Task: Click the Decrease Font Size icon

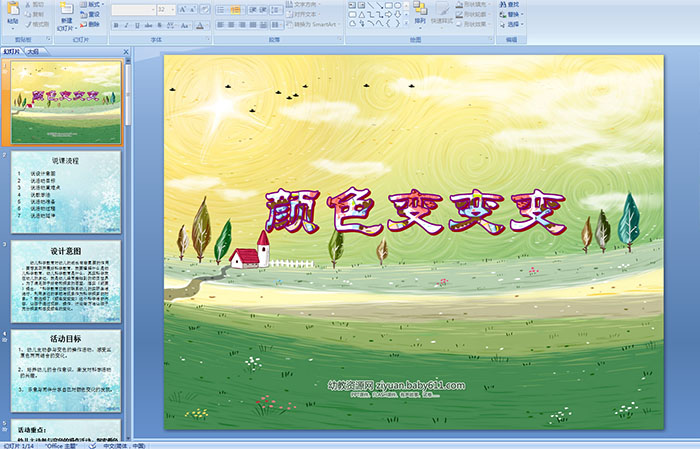Action: click(x=193, y=9)
